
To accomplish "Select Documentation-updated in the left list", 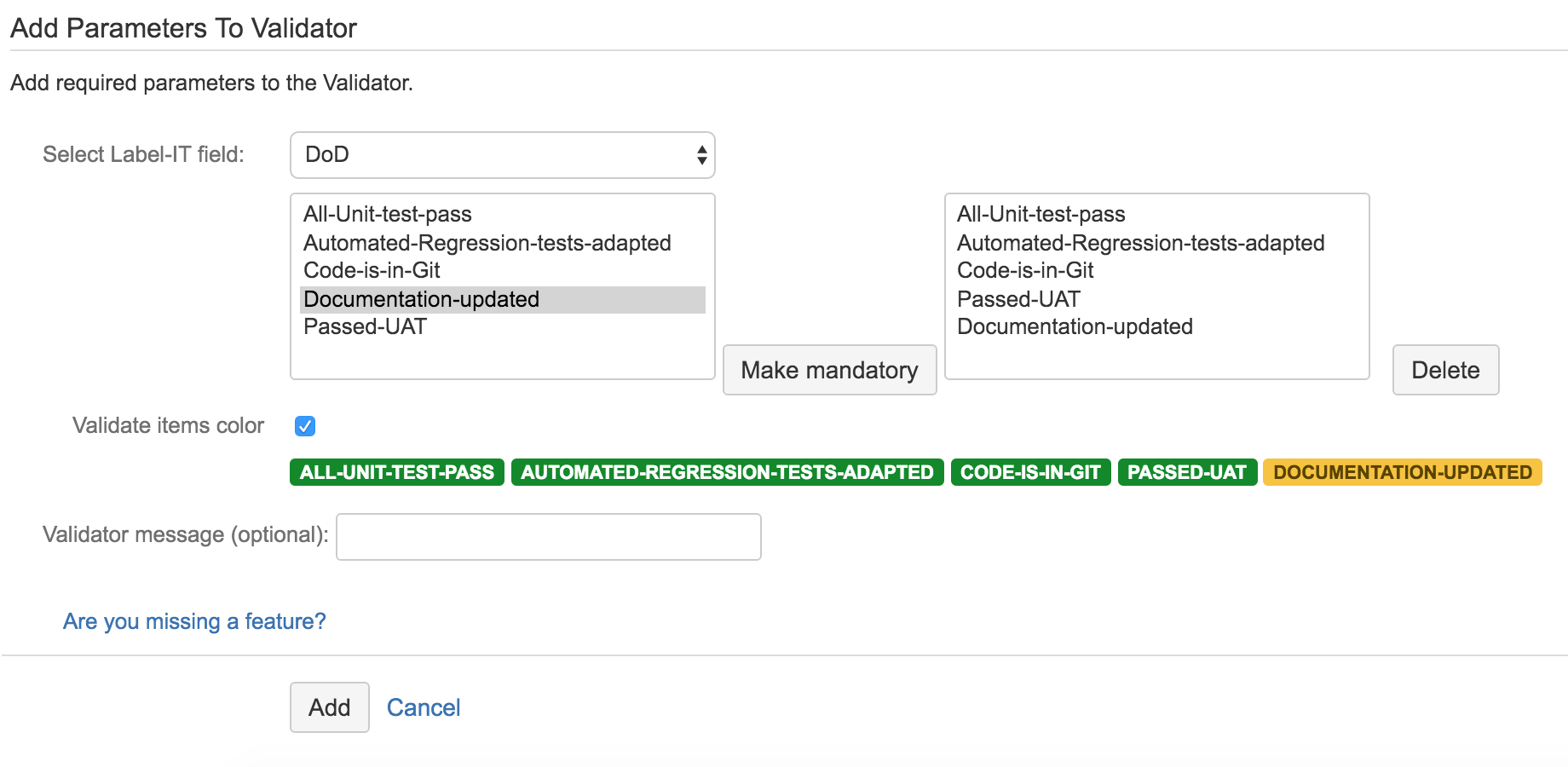I will pyautogui.click(x=421, y=298).
